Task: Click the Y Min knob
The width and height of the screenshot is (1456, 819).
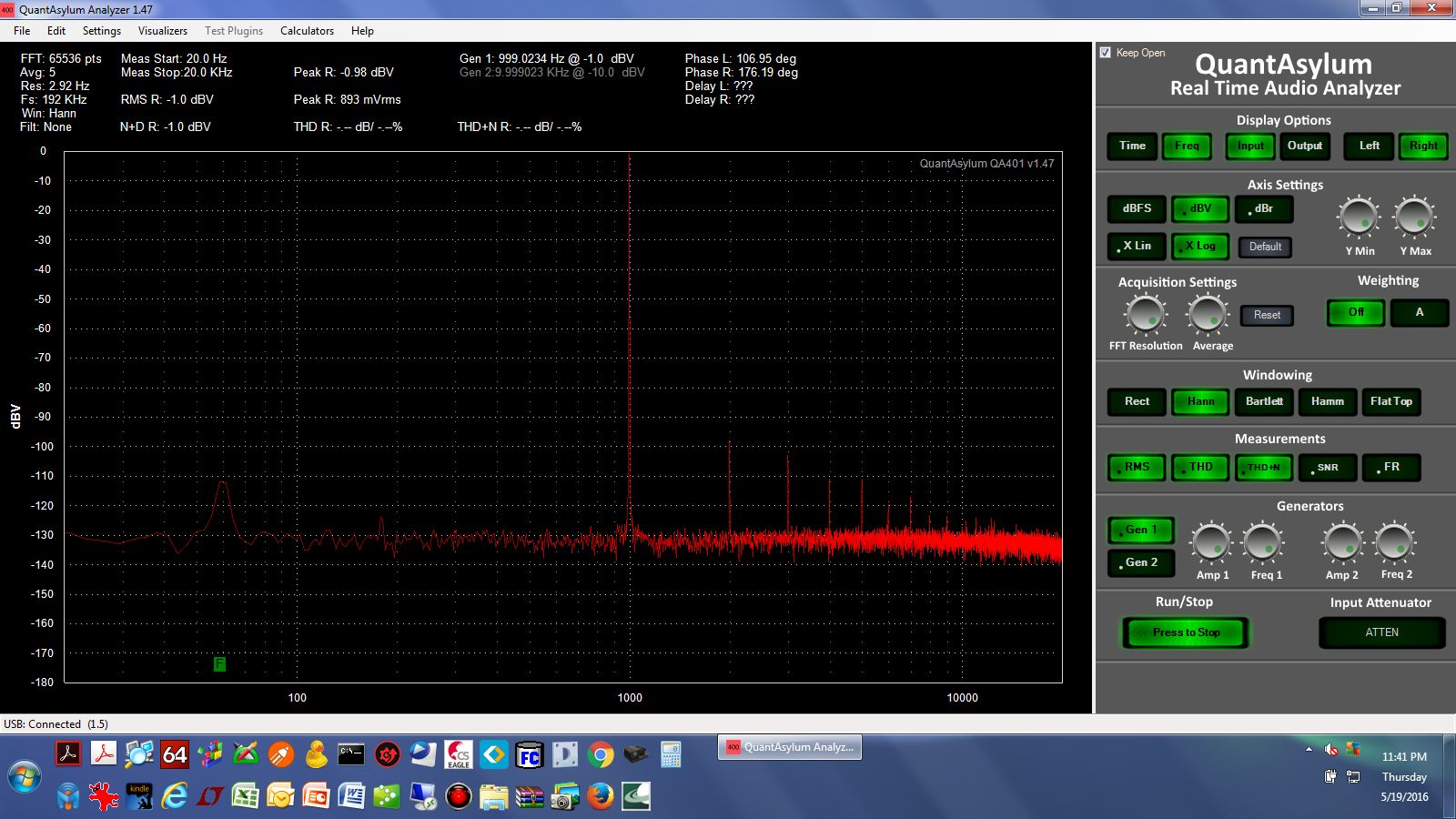Action: tap(1359, 217)
